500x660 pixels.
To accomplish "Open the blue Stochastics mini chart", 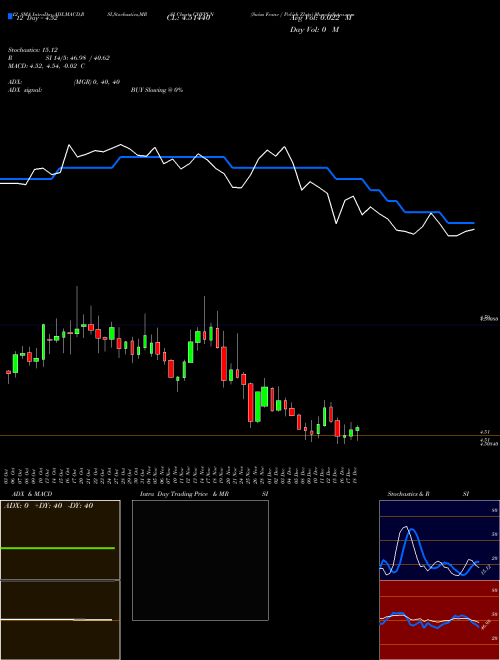I will point(439,540).
